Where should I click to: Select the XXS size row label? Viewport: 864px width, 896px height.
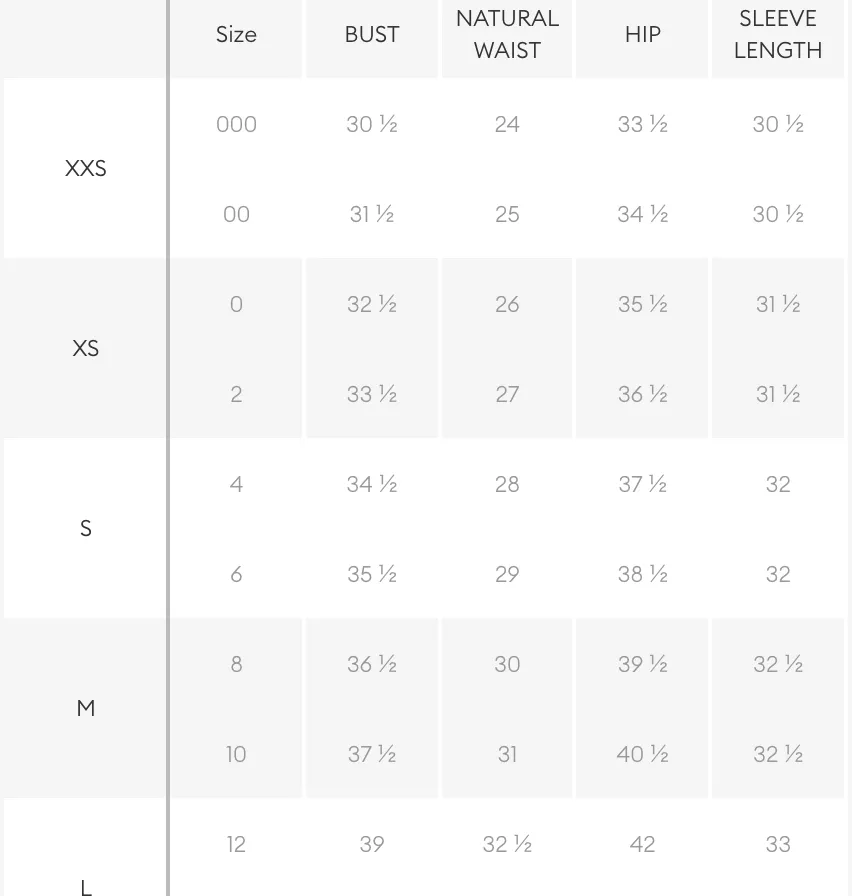click(x=86, y=169)
